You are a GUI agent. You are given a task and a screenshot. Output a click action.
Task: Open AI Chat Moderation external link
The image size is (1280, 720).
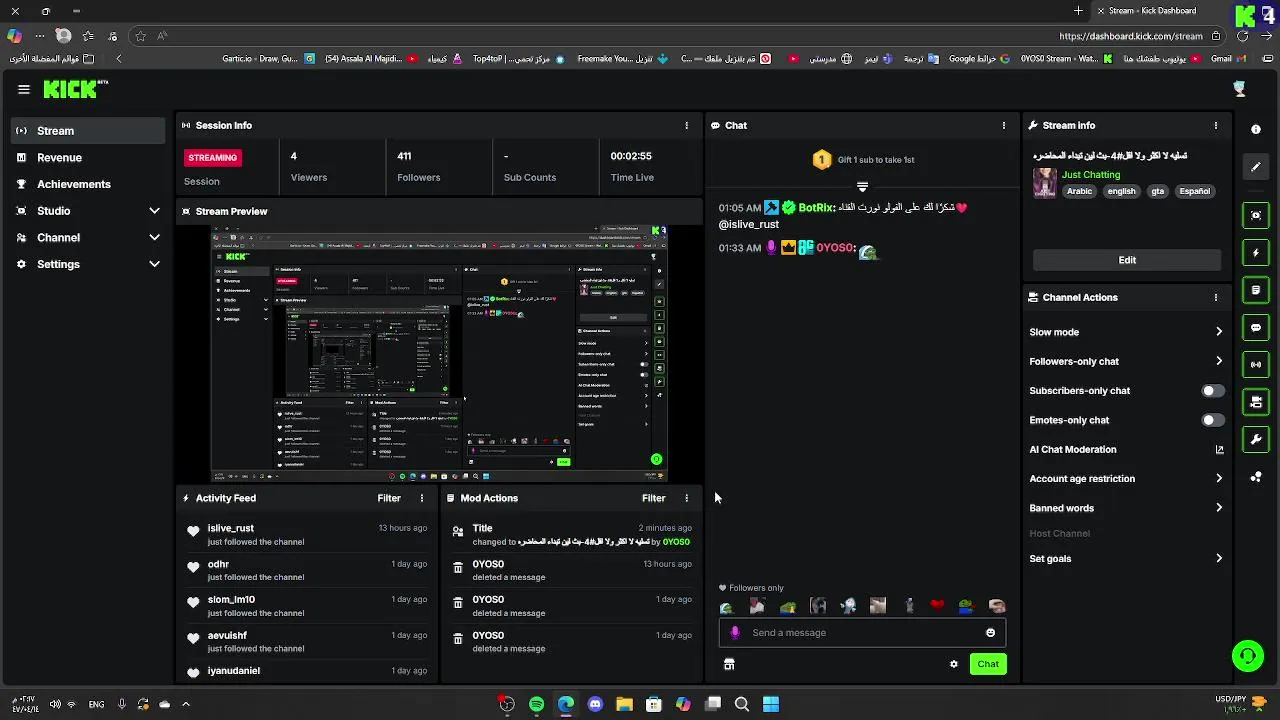tap(1219, 450)
